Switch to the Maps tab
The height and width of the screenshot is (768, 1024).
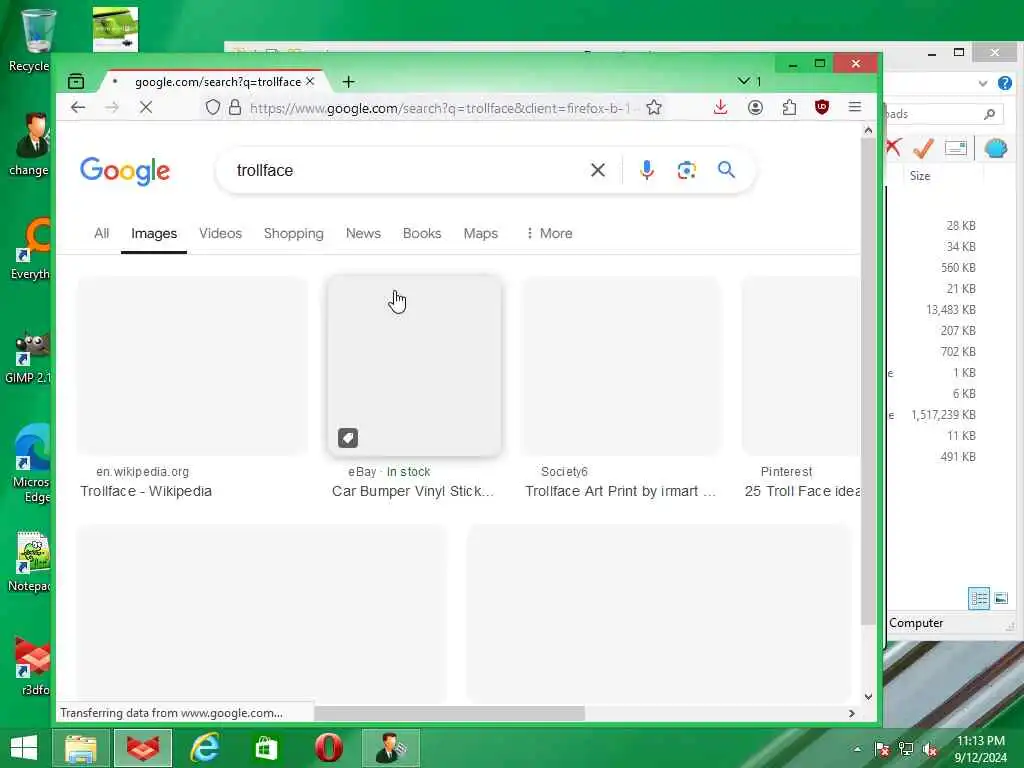click(x=481, y=233)
